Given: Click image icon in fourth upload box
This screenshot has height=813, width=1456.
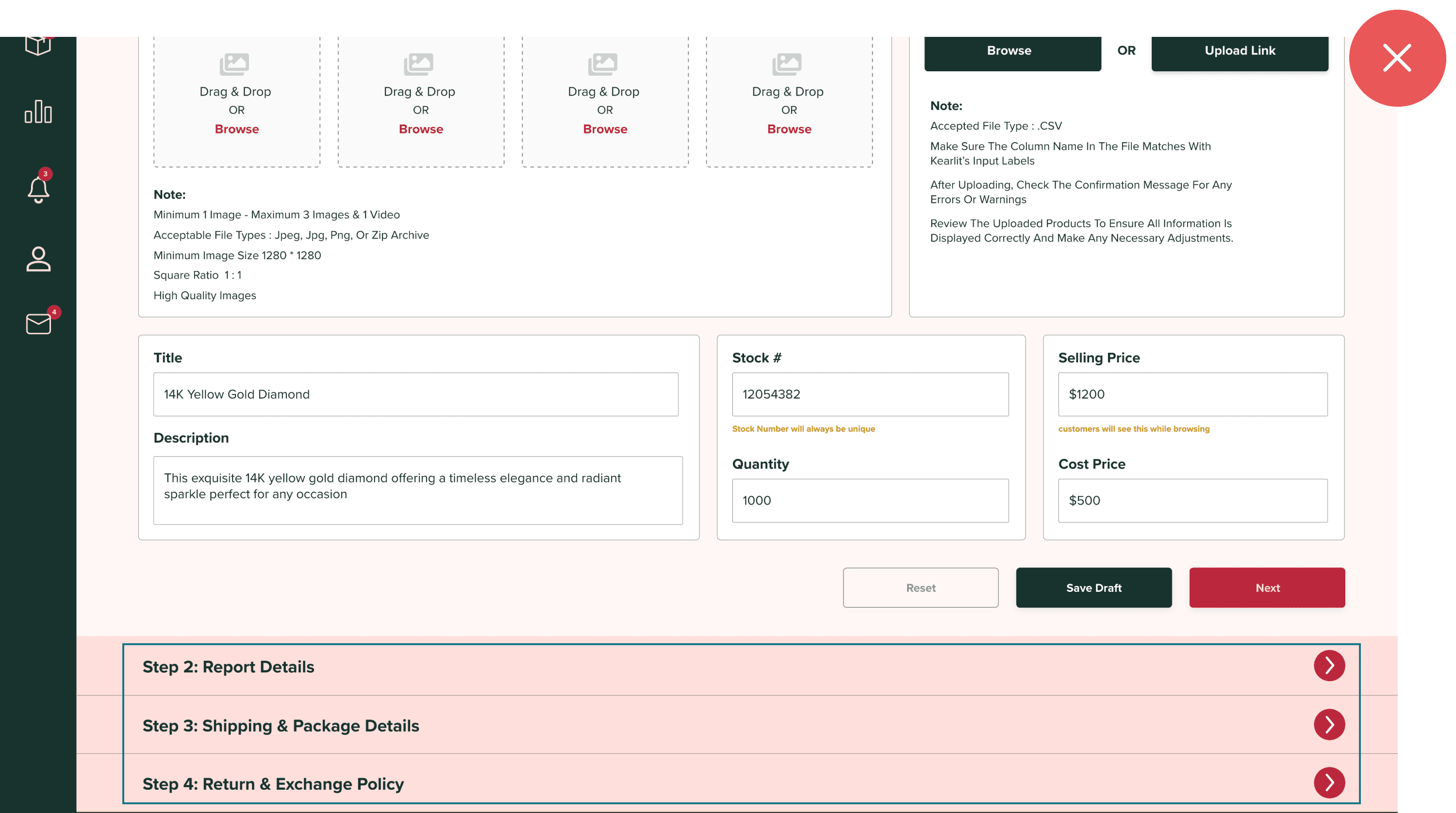Looking at the screenshot, I should (786, 64).
